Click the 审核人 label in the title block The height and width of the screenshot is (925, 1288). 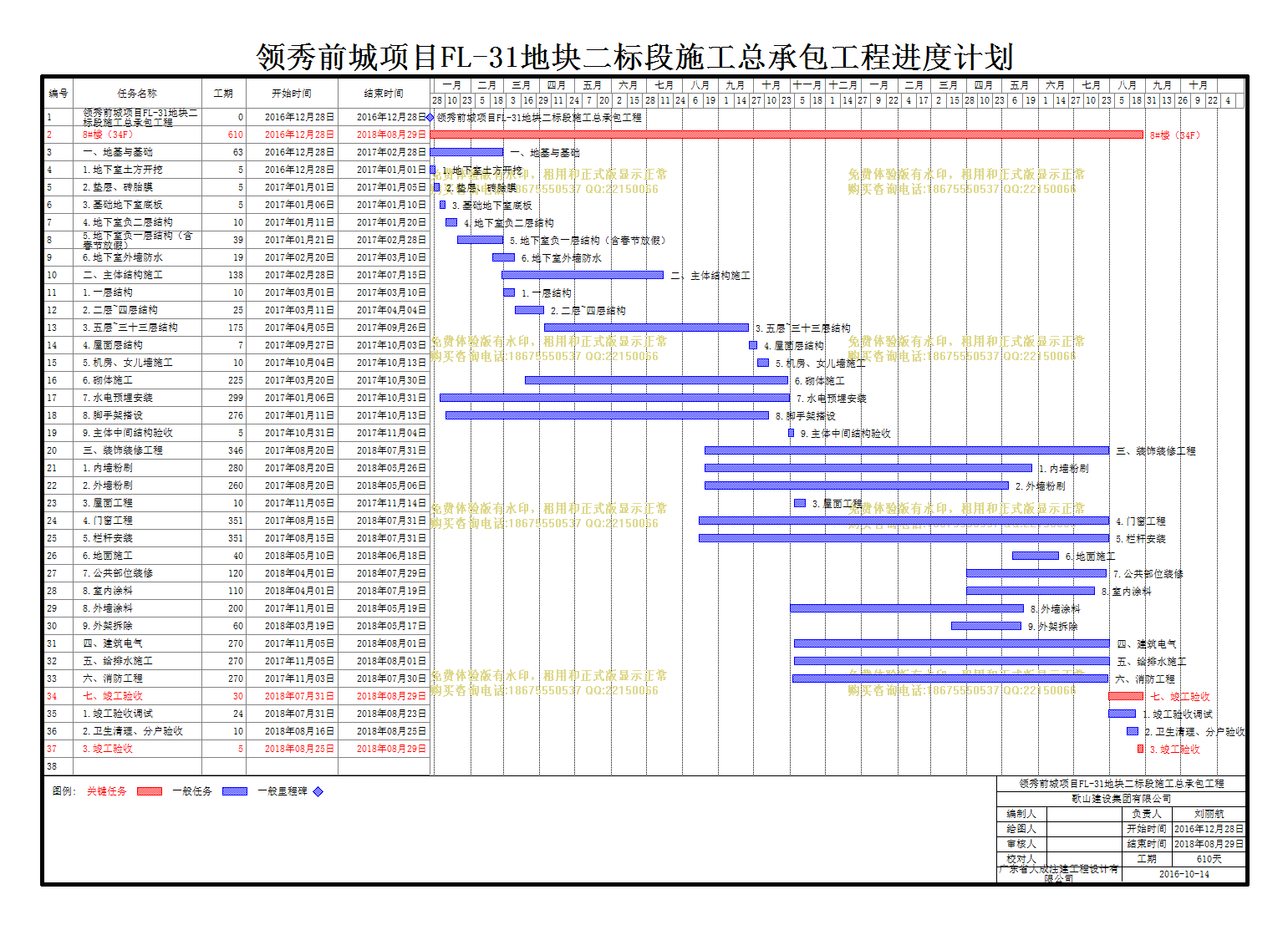1021,844
